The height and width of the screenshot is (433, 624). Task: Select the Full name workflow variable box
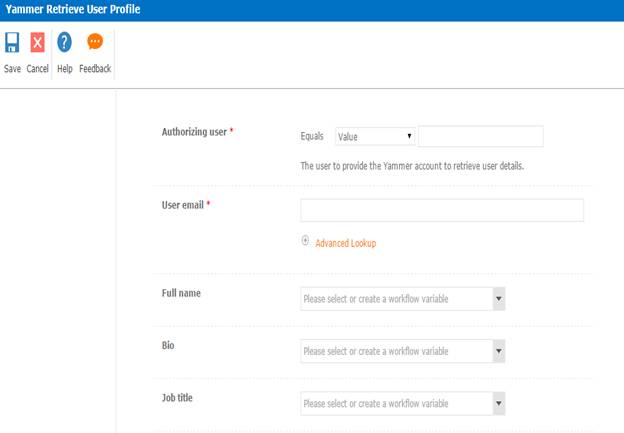(x=396, y=299)
